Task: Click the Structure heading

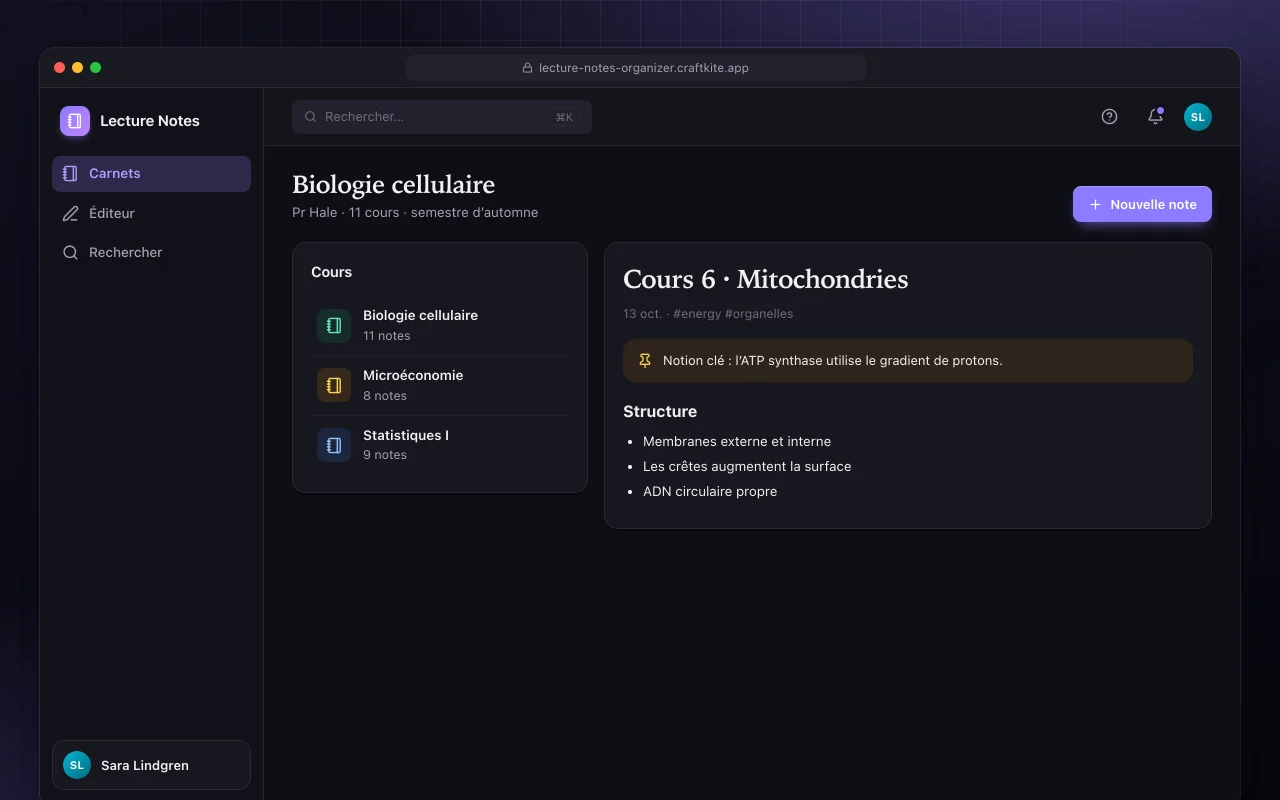Action: (x=660, y=411)
